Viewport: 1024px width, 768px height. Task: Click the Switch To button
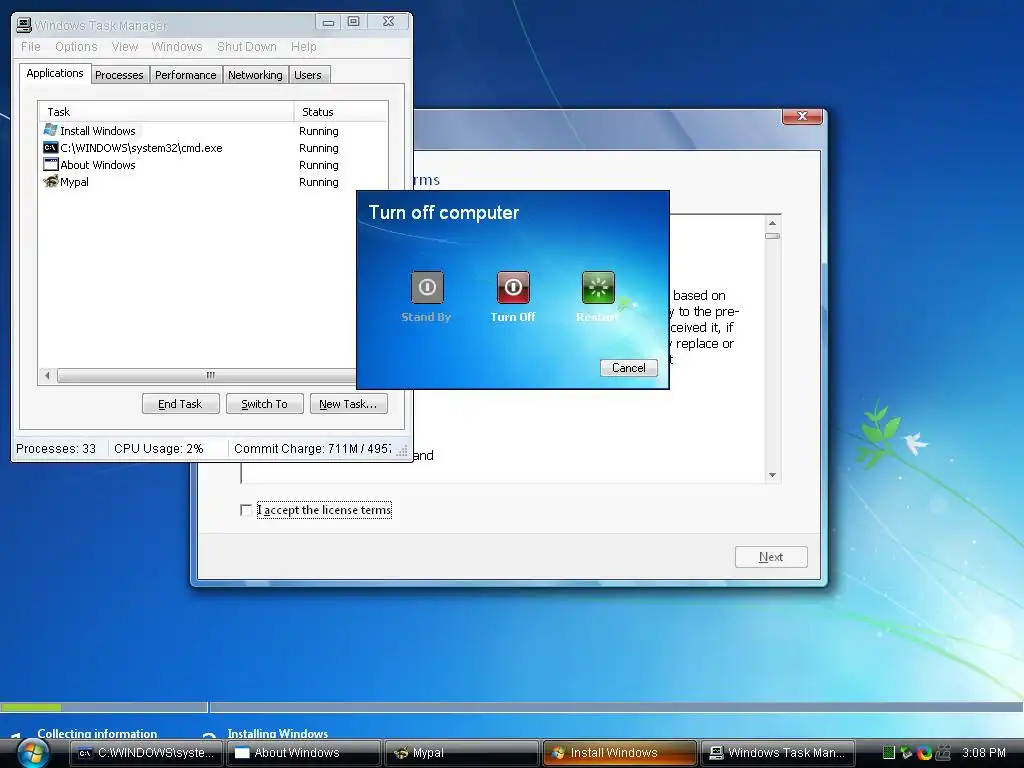(264, 404)
